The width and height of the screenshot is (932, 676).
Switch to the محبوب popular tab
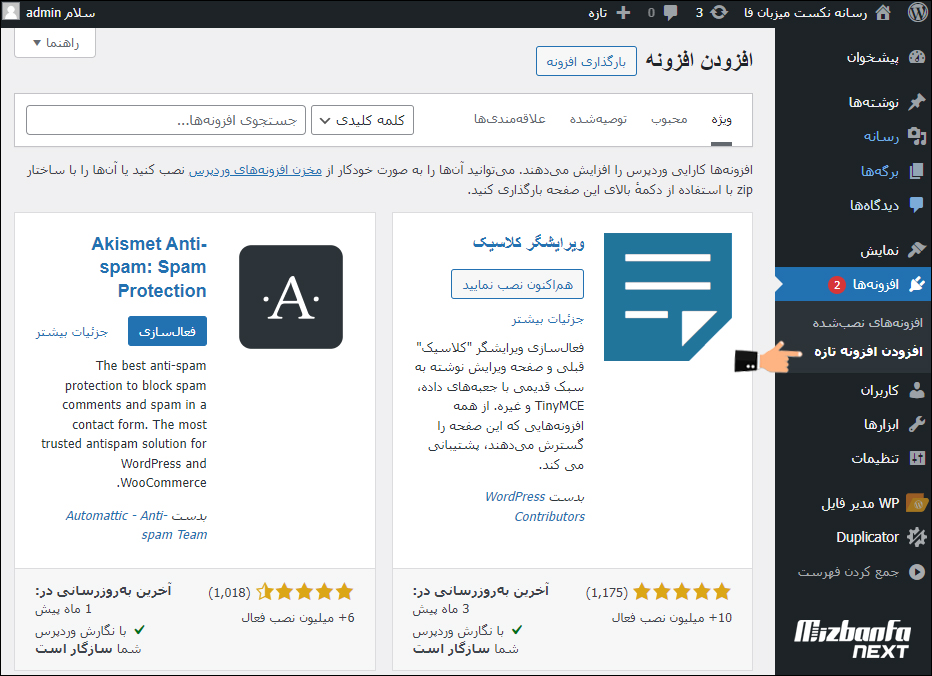669,120
